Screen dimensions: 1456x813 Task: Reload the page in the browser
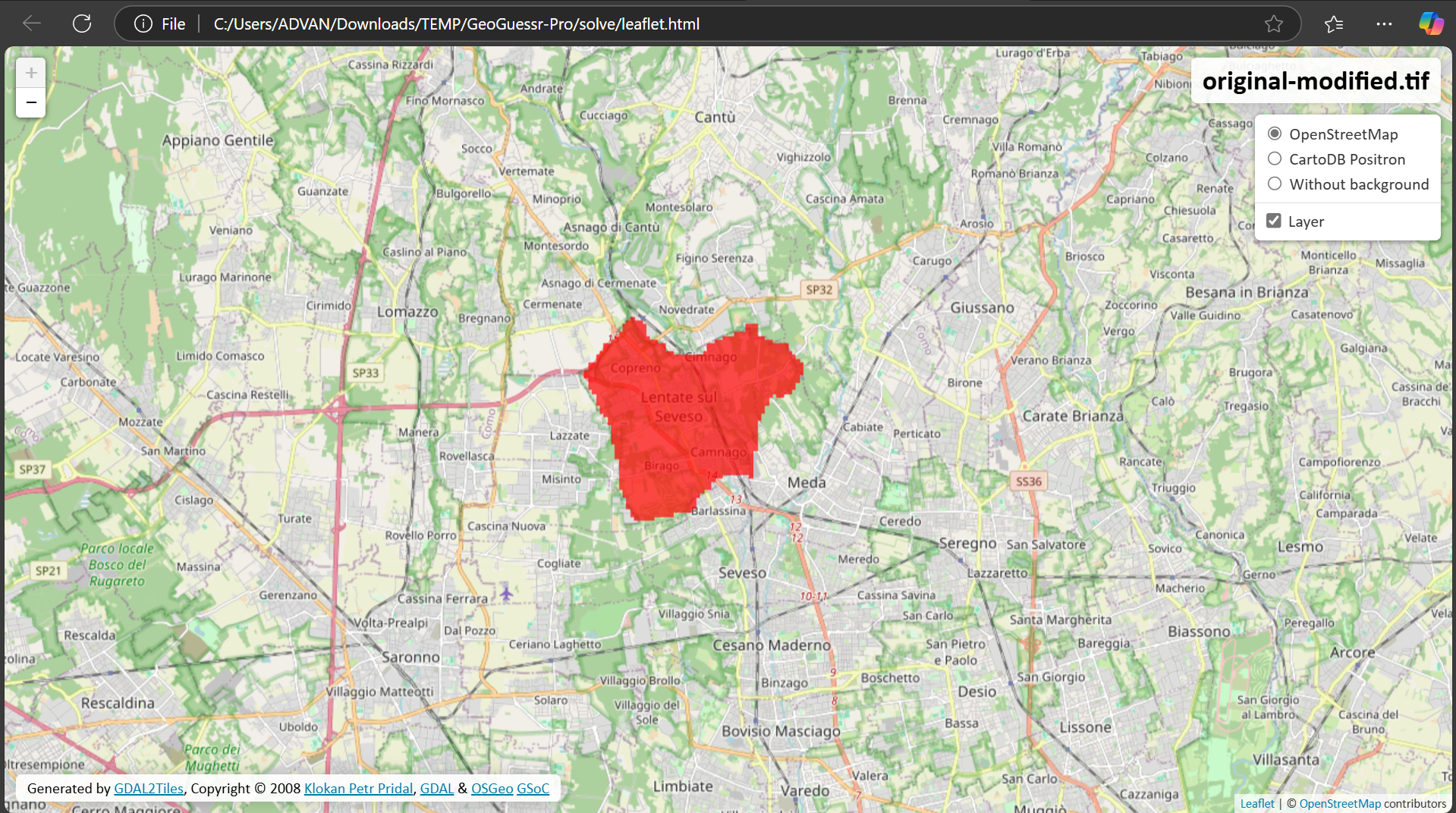(x=82, y=24)
